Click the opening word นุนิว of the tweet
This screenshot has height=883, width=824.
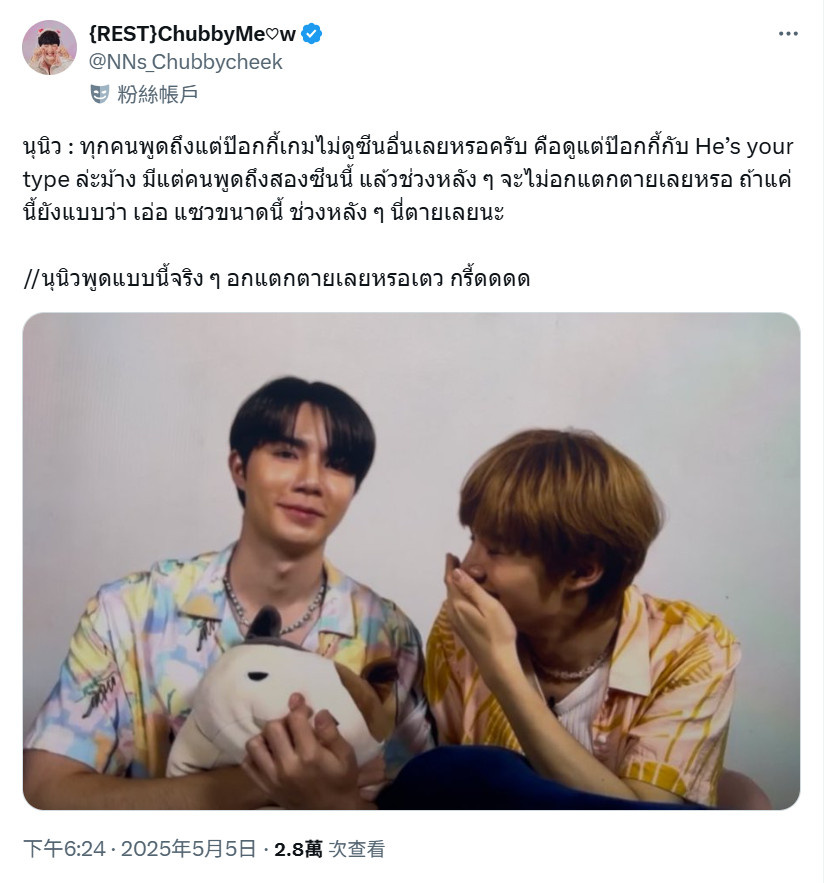pyautogui.click(x=42, y=148)
